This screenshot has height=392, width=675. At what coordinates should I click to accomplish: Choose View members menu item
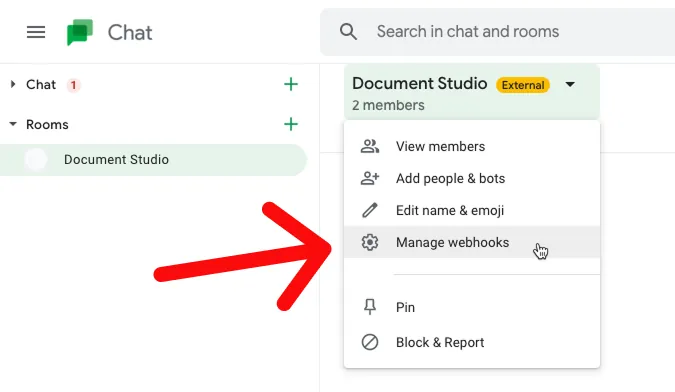pos(472,147)
